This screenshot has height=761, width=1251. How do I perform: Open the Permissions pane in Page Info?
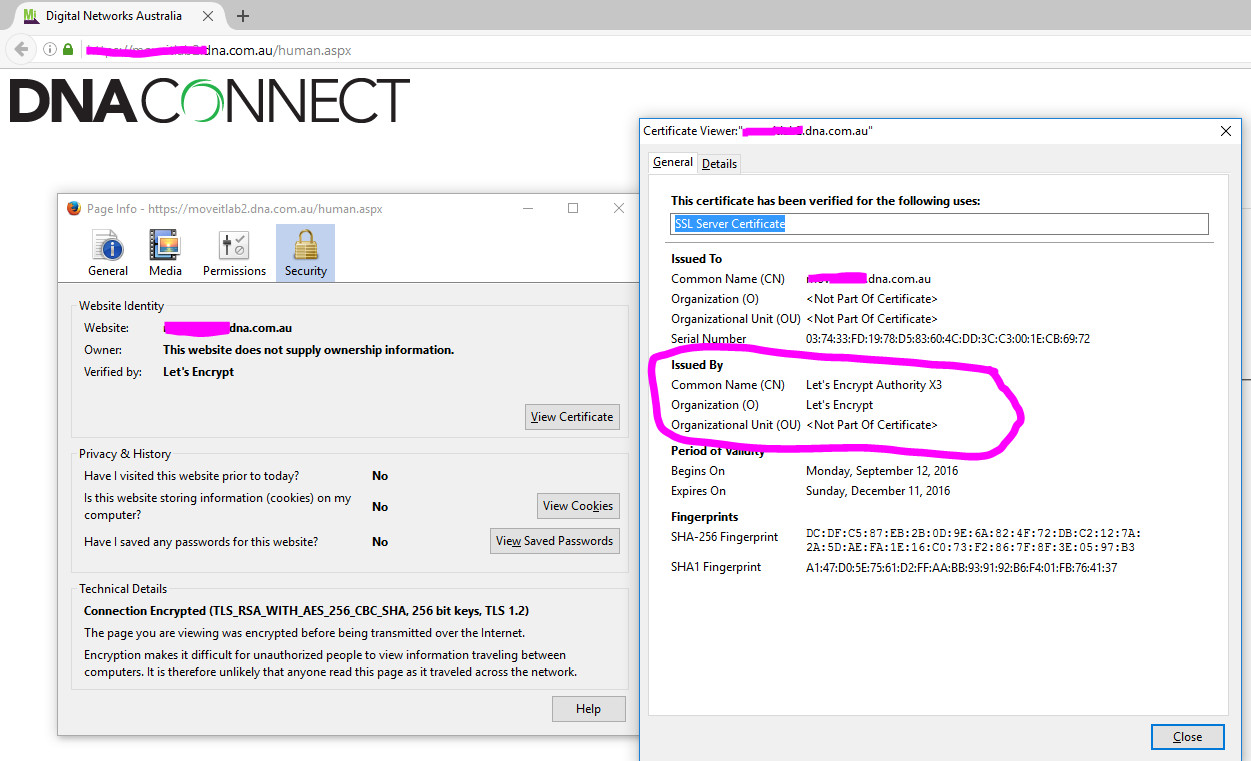[234, 253]
